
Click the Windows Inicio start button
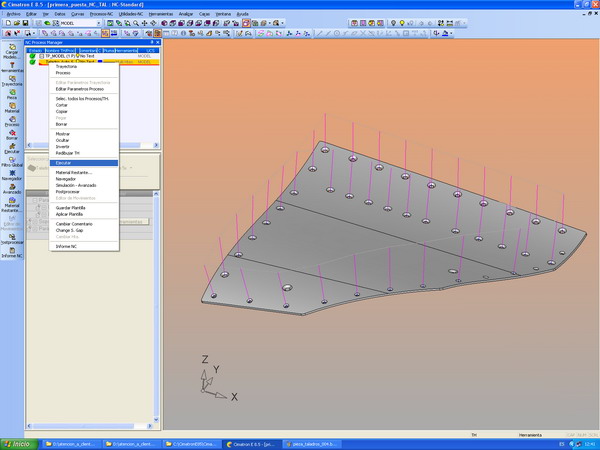point(17,443)
